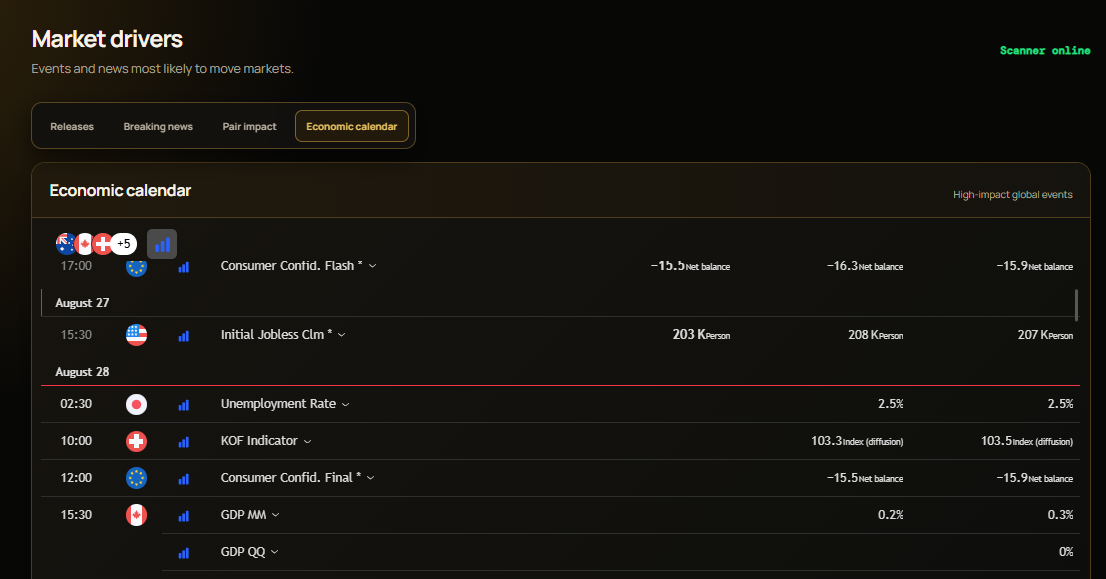Click the 0% value for GDP QQ
Screen dimensions: 1106x579
1066,551
